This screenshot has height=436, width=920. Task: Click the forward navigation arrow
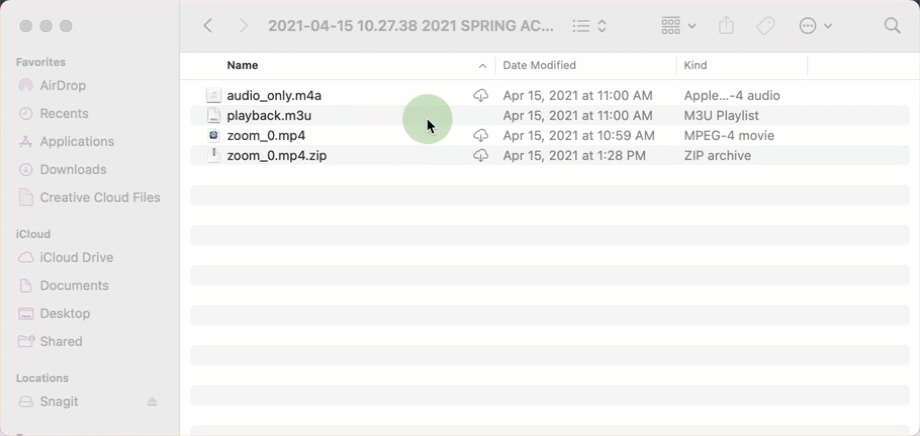(244, 26)
